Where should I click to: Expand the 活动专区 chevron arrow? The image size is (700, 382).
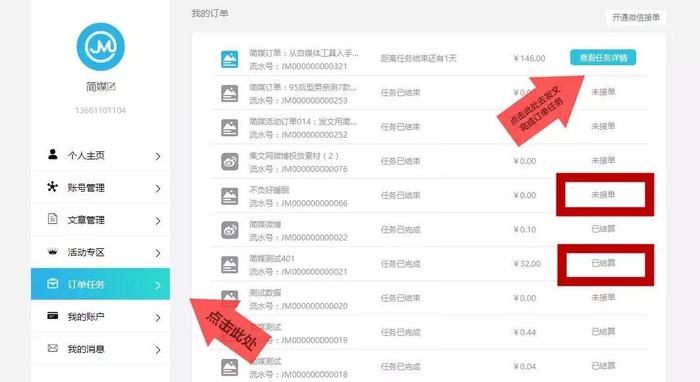click(x=158, y=253)
